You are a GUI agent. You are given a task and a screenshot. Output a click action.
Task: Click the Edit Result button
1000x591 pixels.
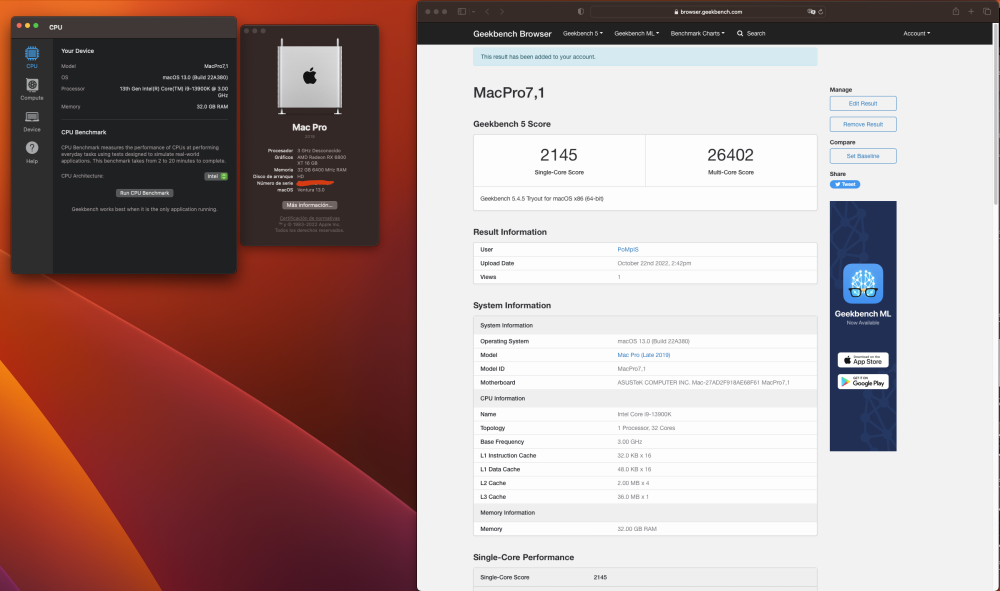[x=863, y=103]
